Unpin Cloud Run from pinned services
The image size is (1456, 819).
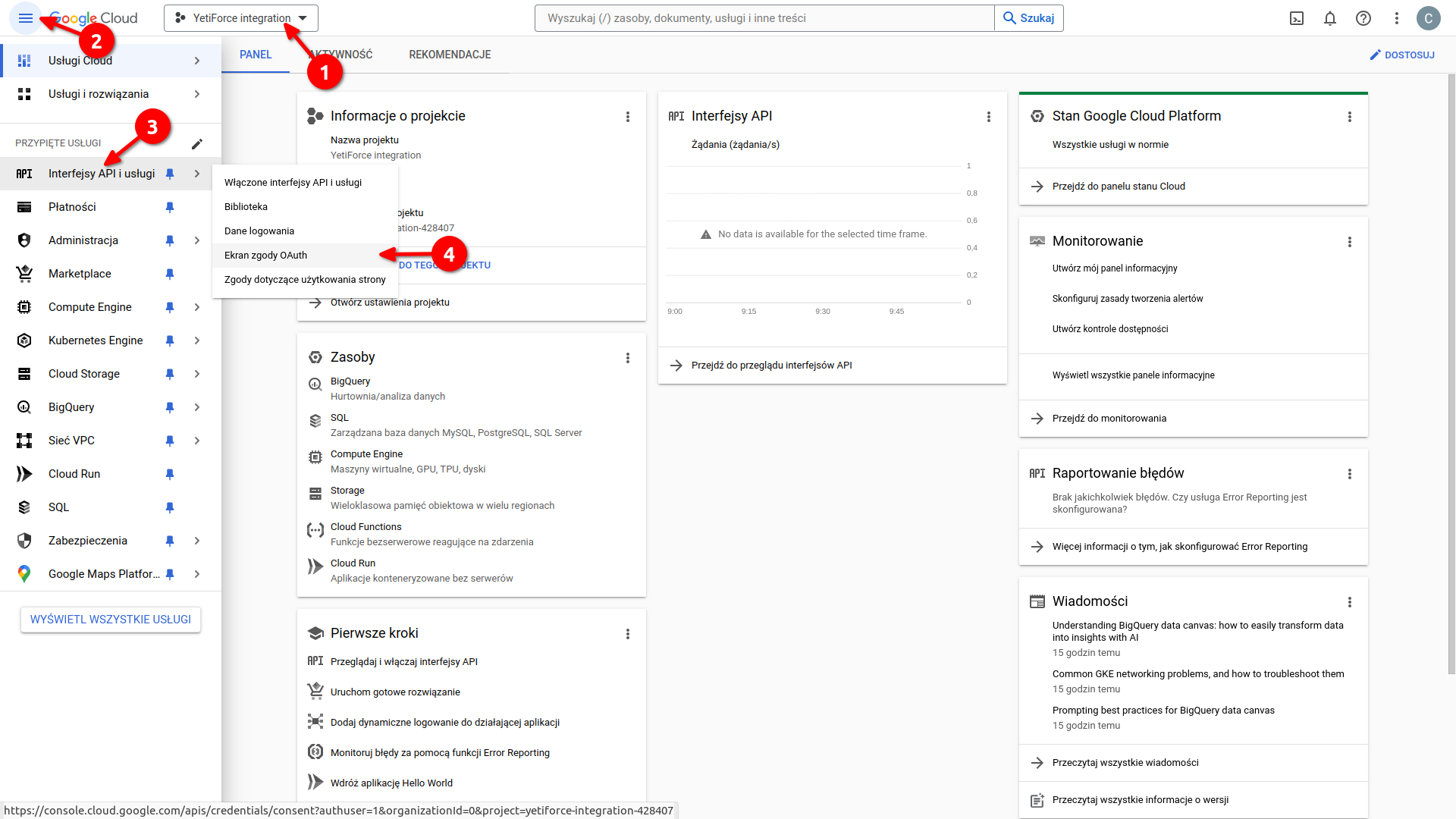170,474
